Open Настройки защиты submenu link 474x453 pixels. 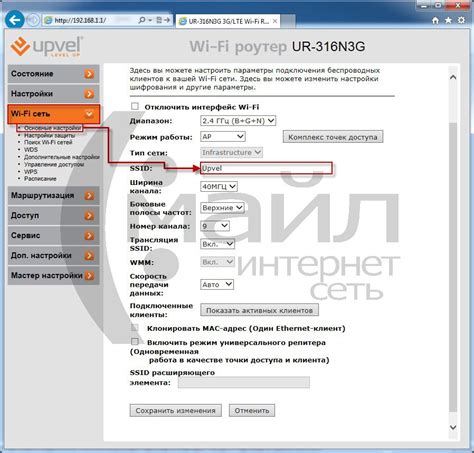point(49,136)
